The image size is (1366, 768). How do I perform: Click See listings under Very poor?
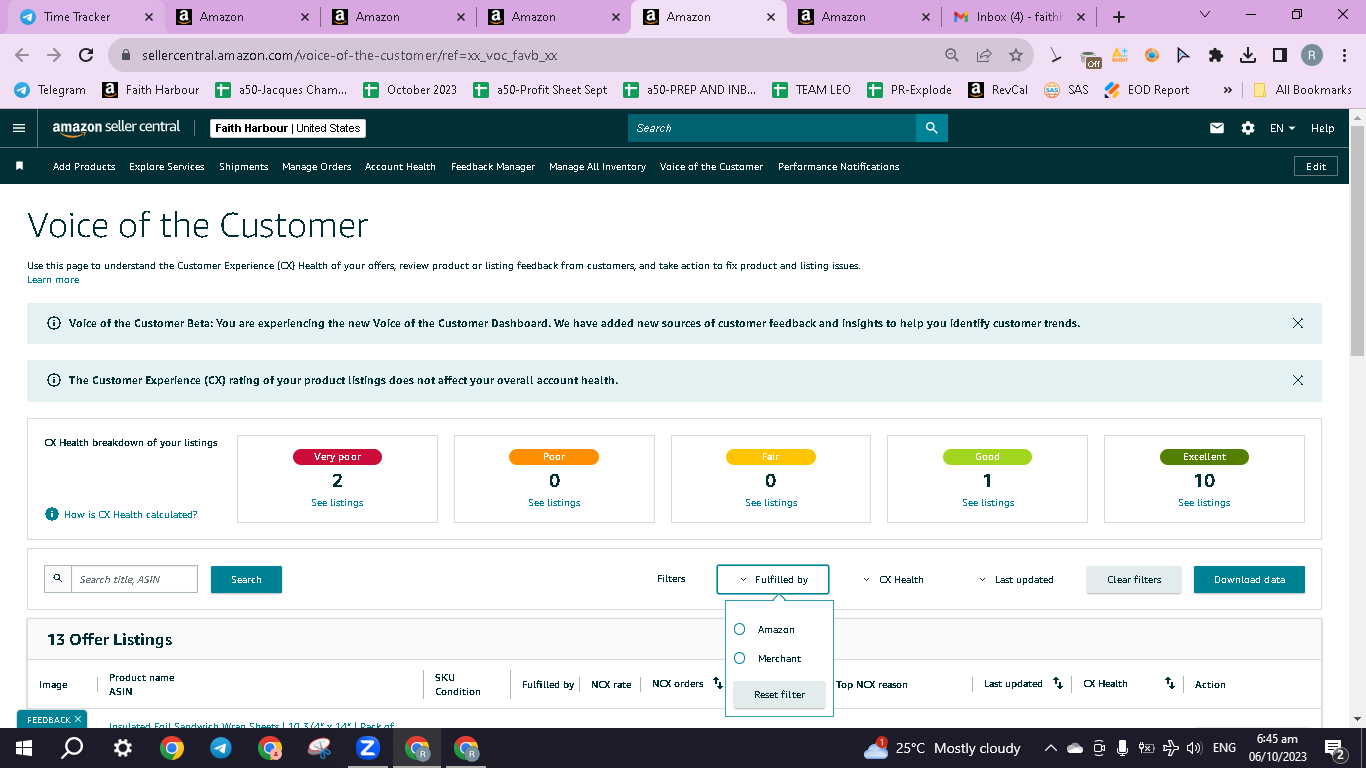click(337, 503)
